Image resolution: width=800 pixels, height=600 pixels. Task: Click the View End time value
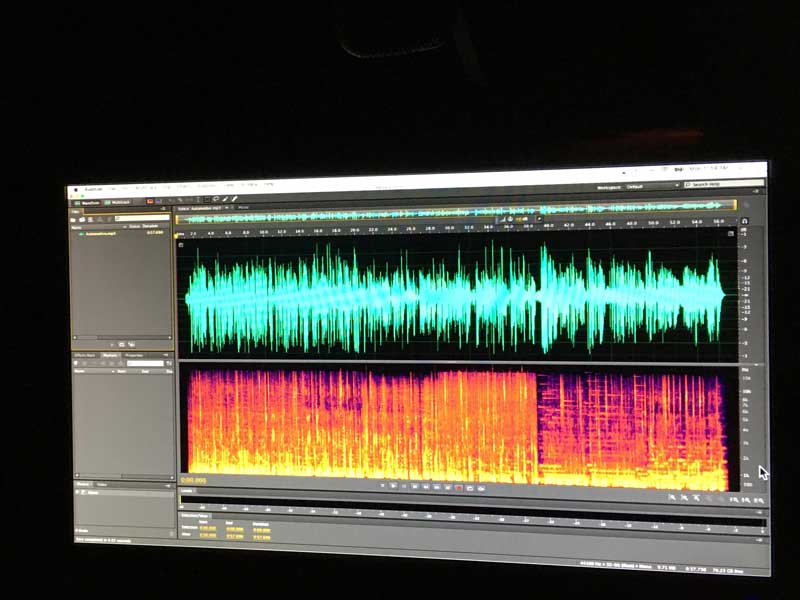click(235, 537)
